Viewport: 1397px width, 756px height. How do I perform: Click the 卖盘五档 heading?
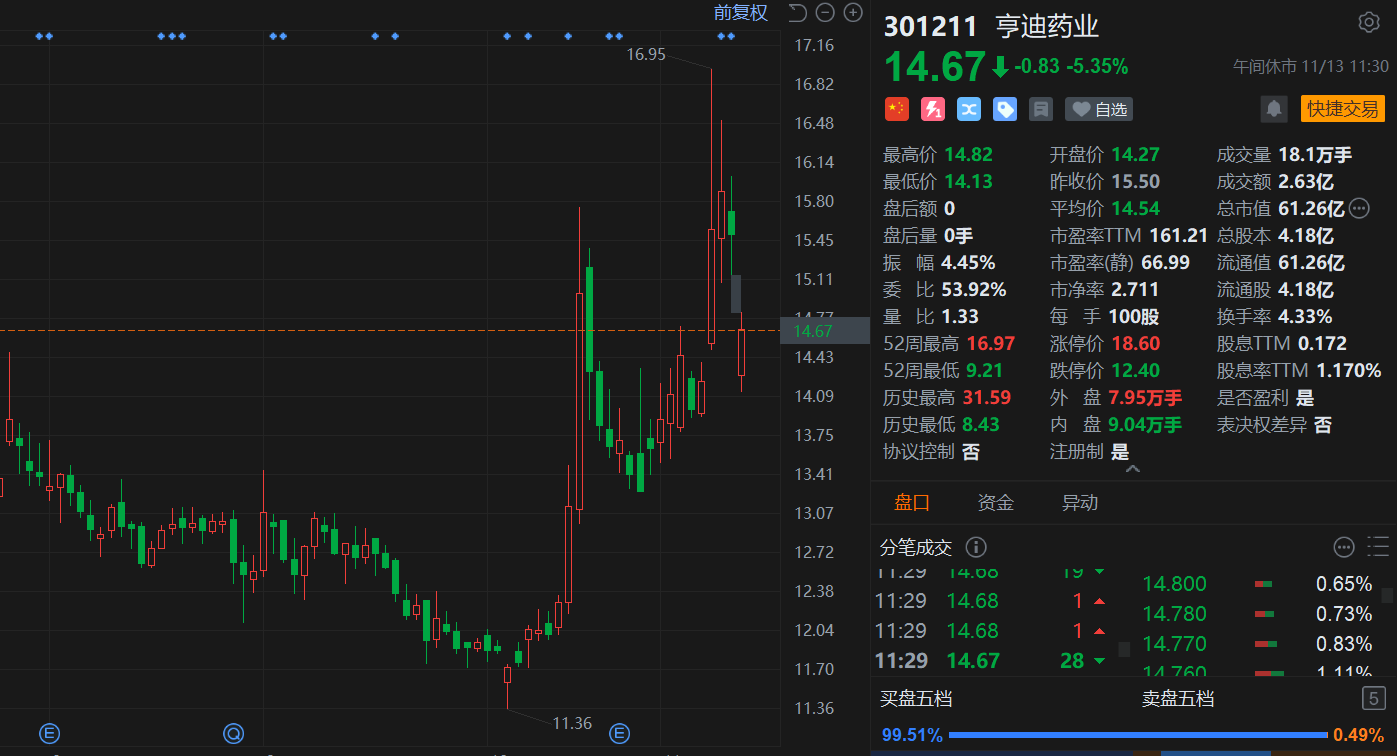[1178, 698]
